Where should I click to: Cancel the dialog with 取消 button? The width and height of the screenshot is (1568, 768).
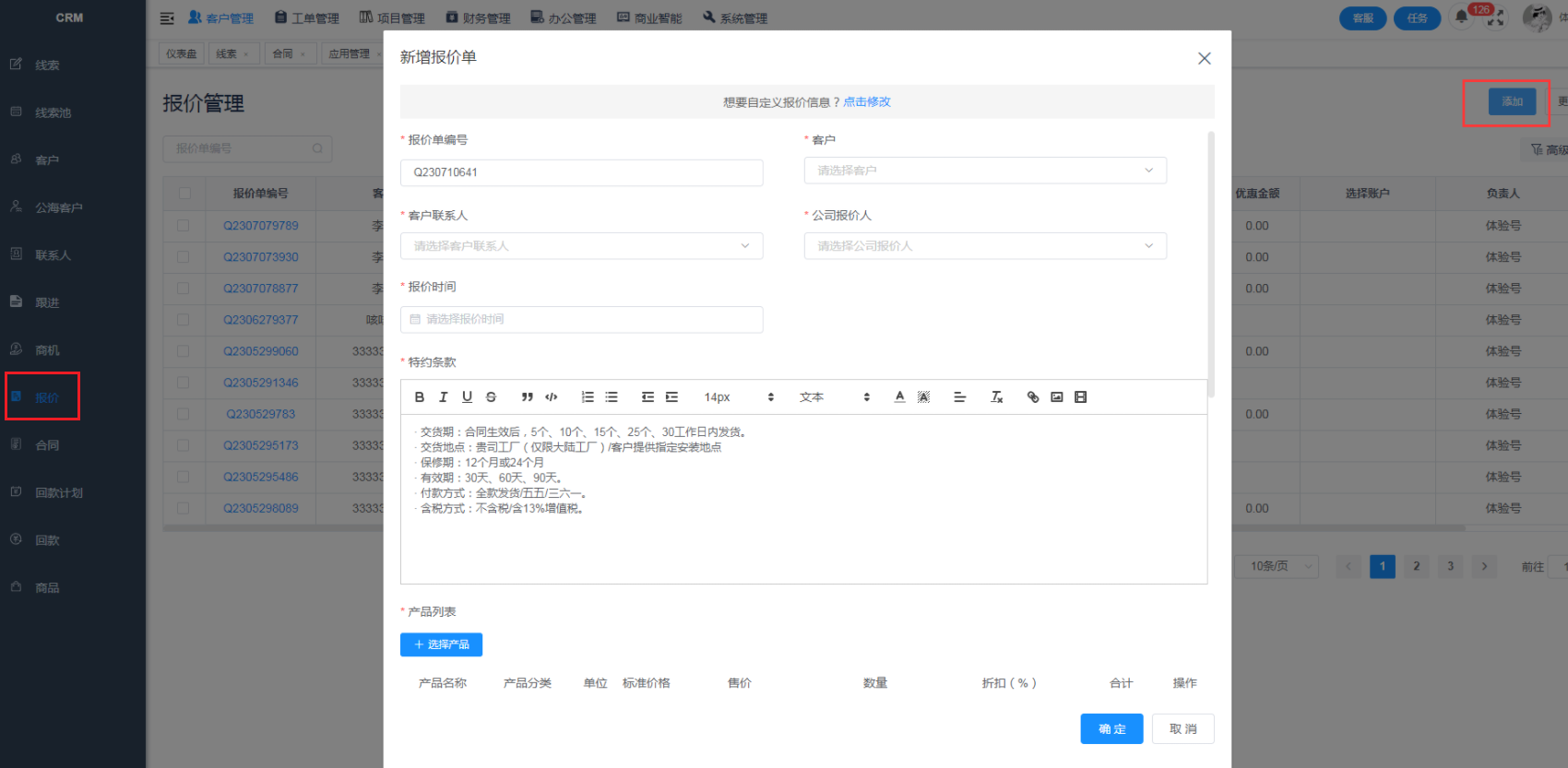pyautogui.click(x=1183, y=728)
